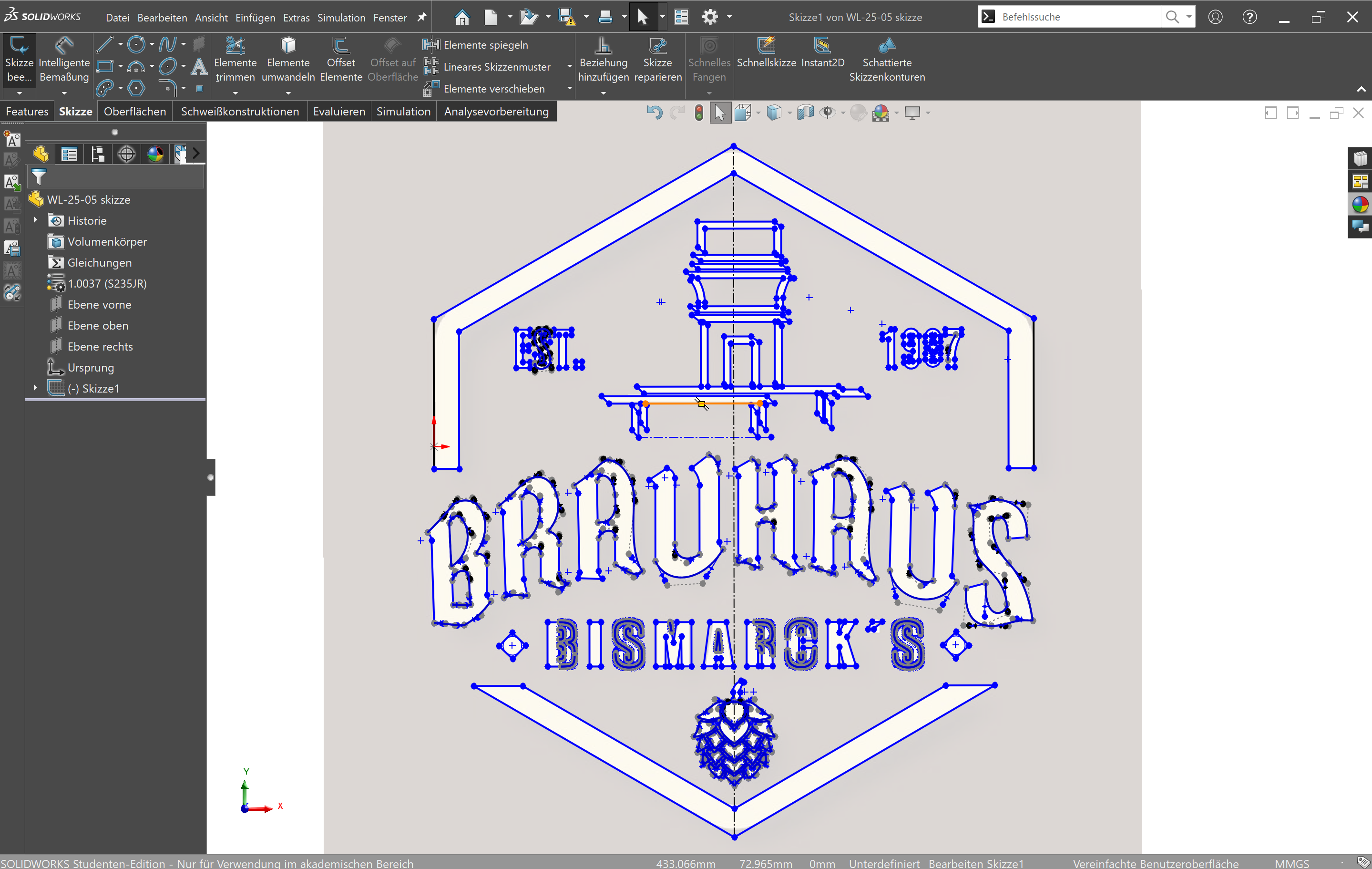This screenshot has height=869, width=1372.
Task: Toggle Instant2D mode
Action: pos(822,53)
